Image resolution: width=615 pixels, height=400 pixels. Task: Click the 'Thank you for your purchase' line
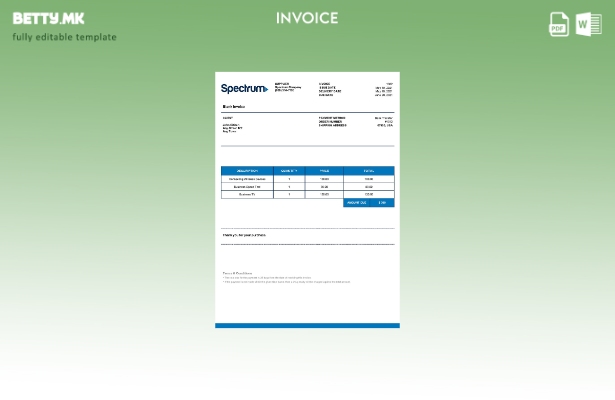pyautogui.click(x=244, y=235)
